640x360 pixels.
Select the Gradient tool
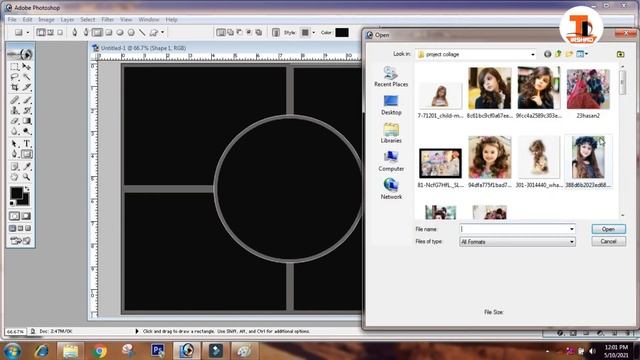click(x=27, y=121)
